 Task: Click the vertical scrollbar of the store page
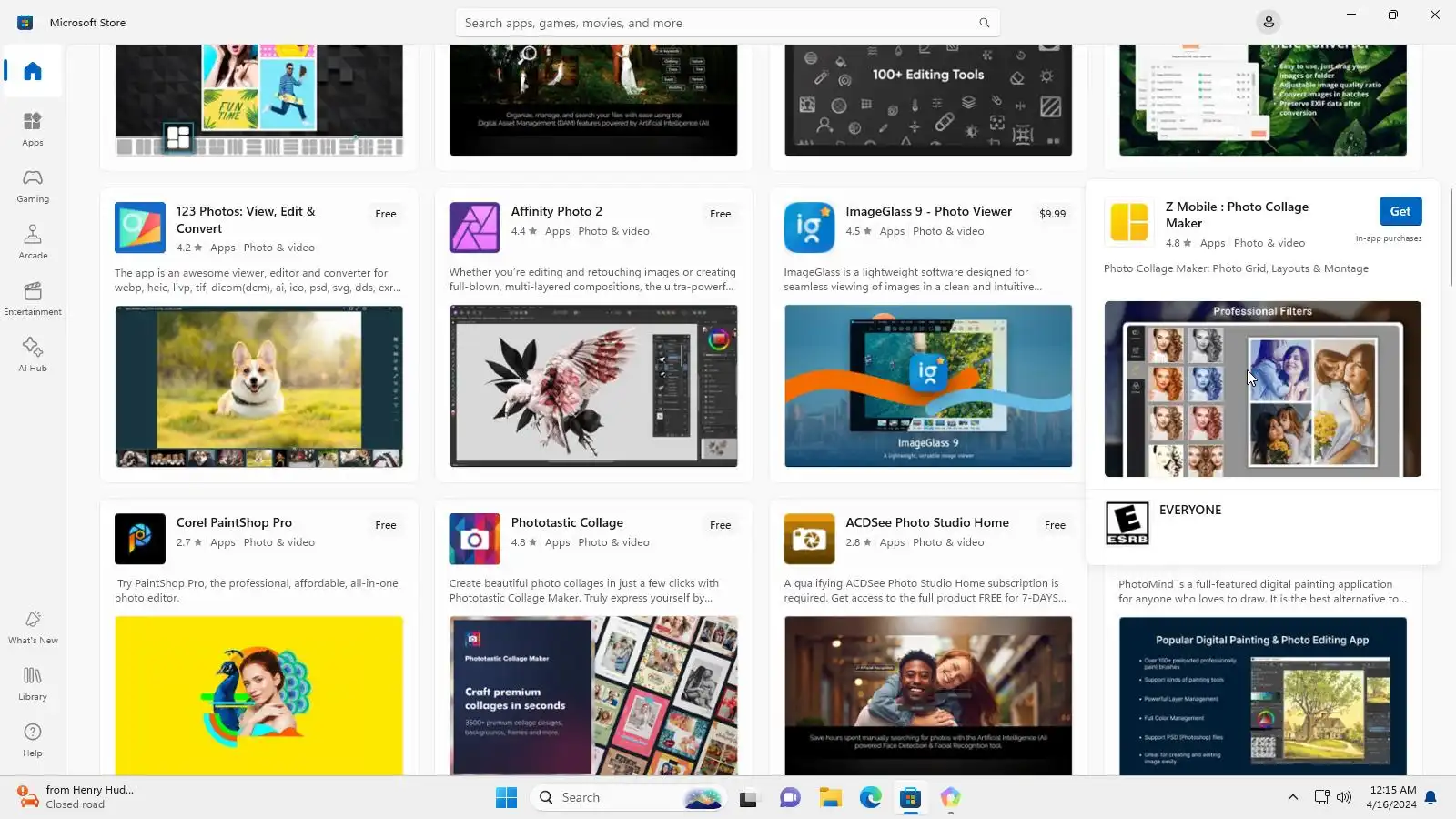click(1451, 237)
